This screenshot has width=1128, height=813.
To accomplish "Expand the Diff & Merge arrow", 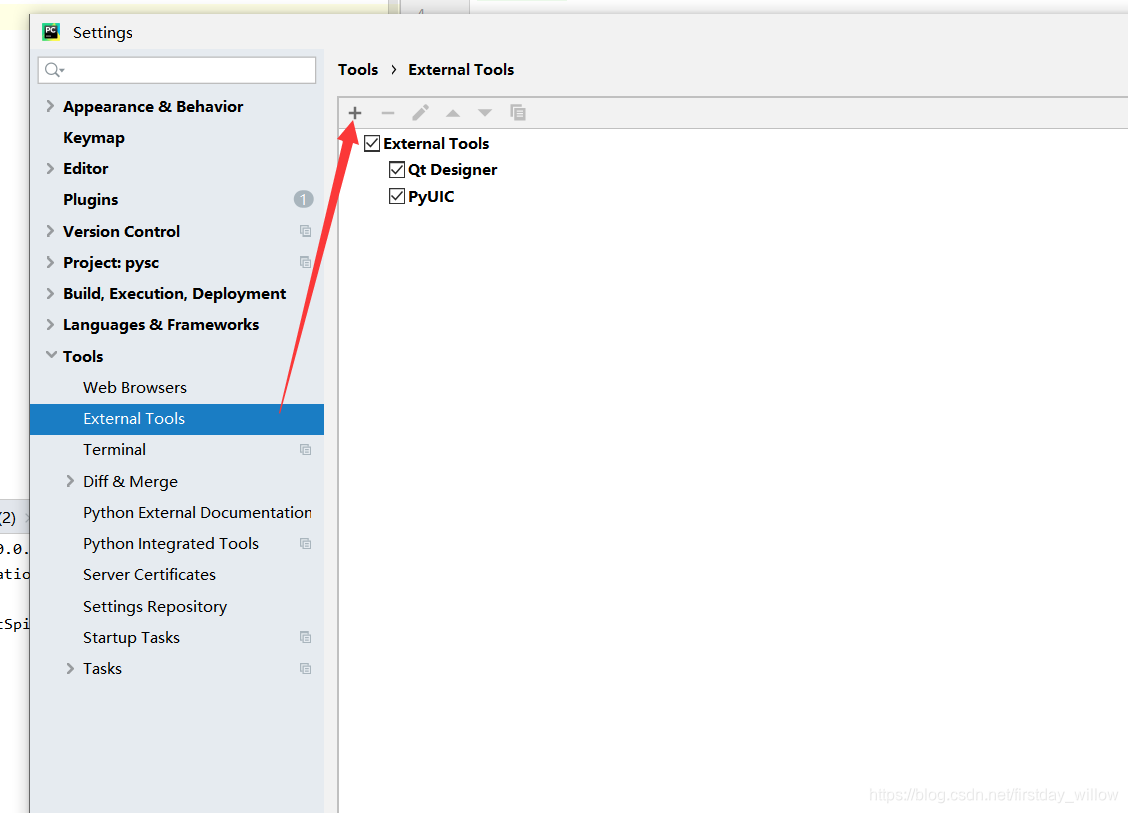I will pyautogui.click(x=70, y=481).
